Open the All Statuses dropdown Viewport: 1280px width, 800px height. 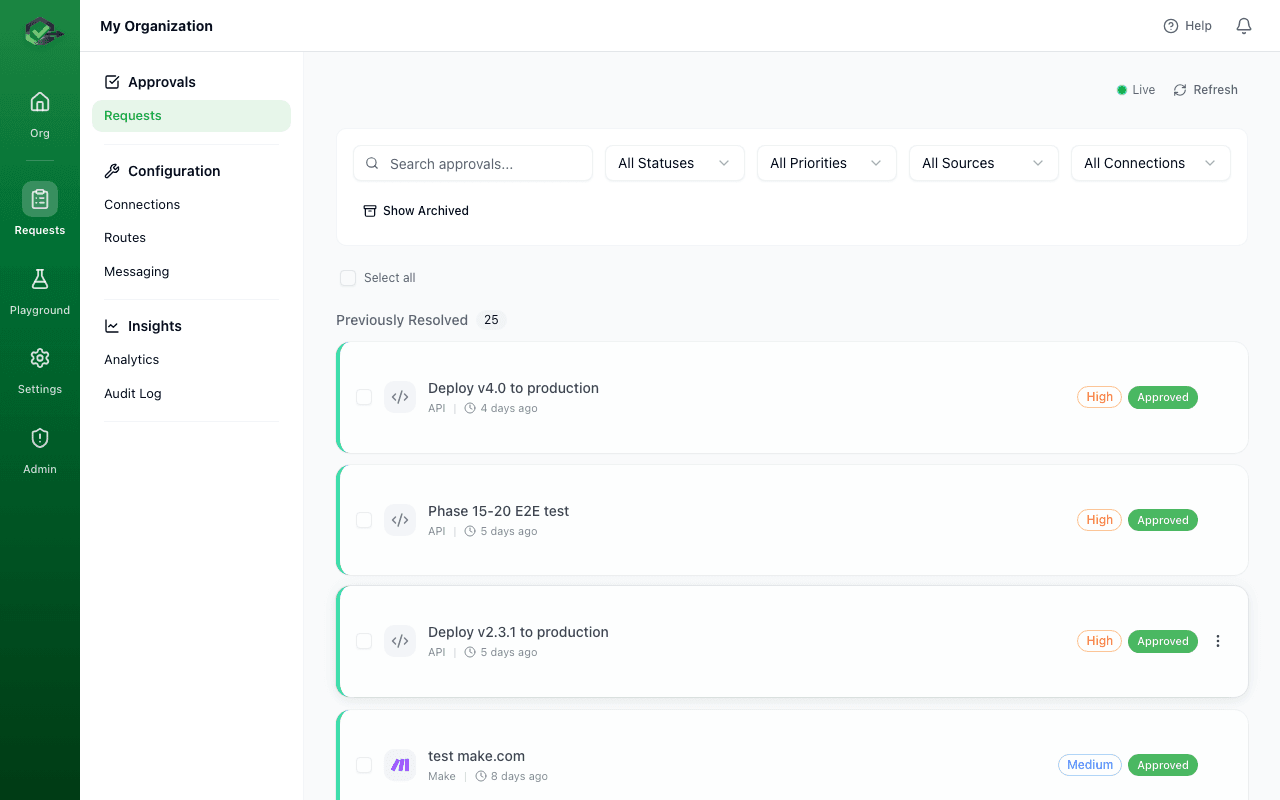pyautogui.click(x=674, y=162)
